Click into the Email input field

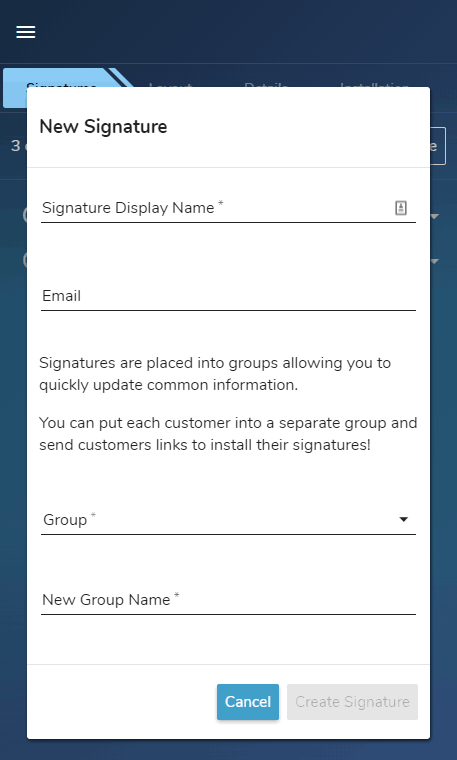tap(228, 296)
